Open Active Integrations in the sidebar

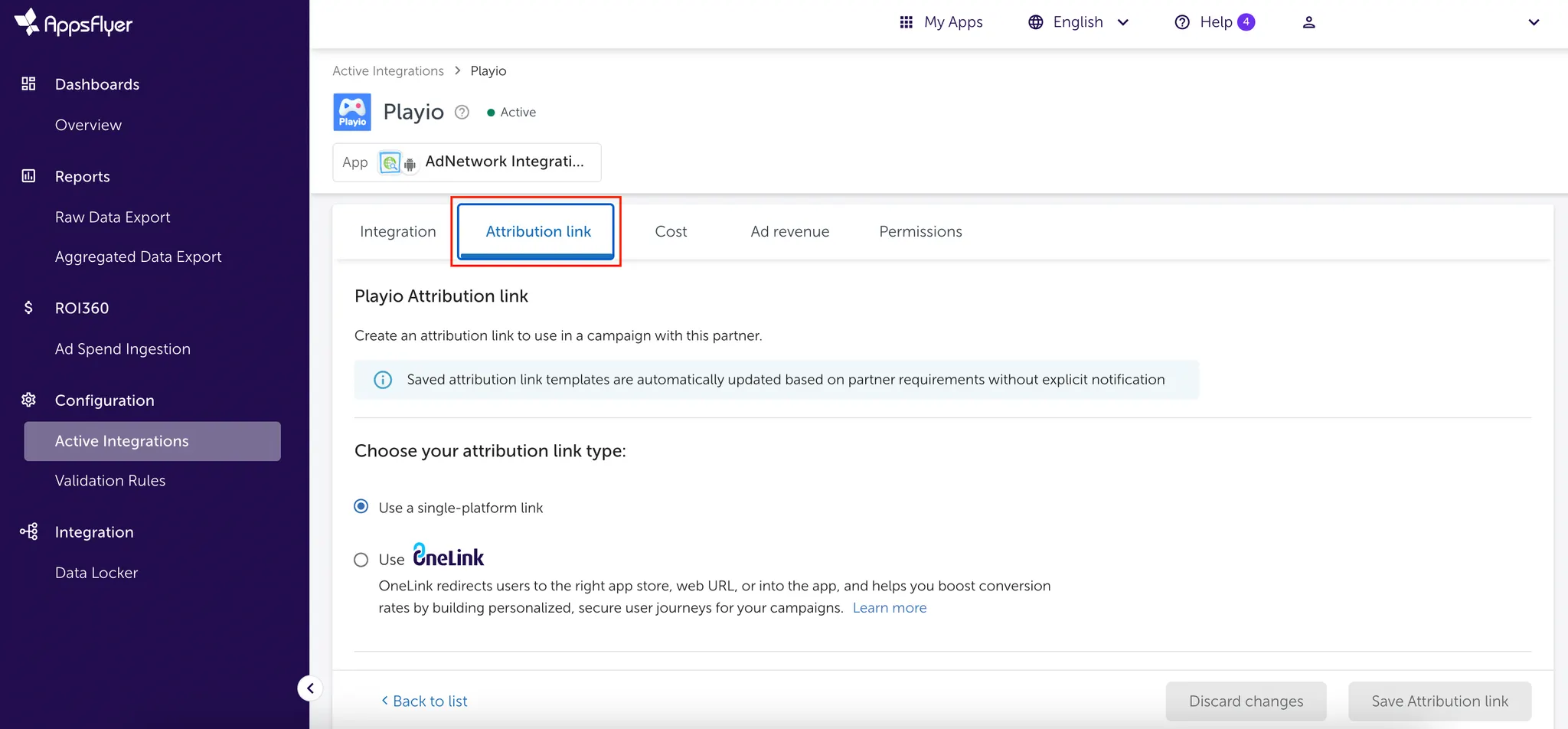pyautogui.click(x=152, y=441)
